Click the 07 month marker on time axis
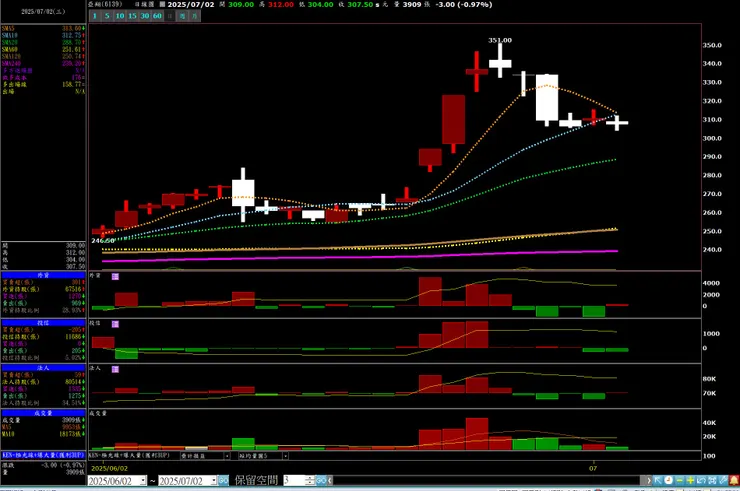 (x=593, y=468)
